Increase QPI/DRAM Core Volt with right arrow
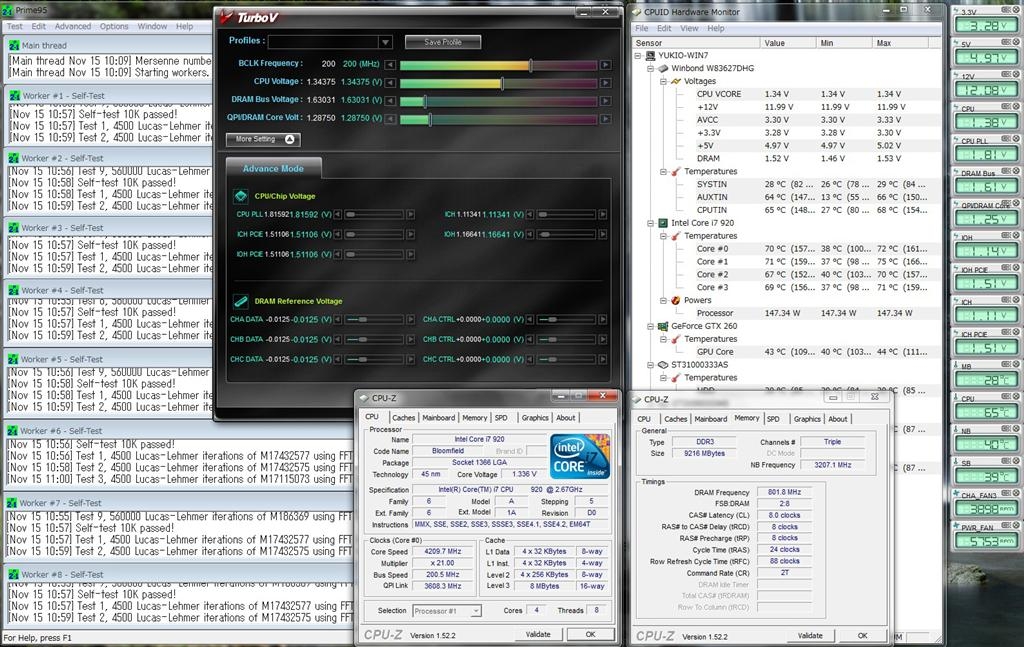1024x647 pixels. click(x=605, y=119)
